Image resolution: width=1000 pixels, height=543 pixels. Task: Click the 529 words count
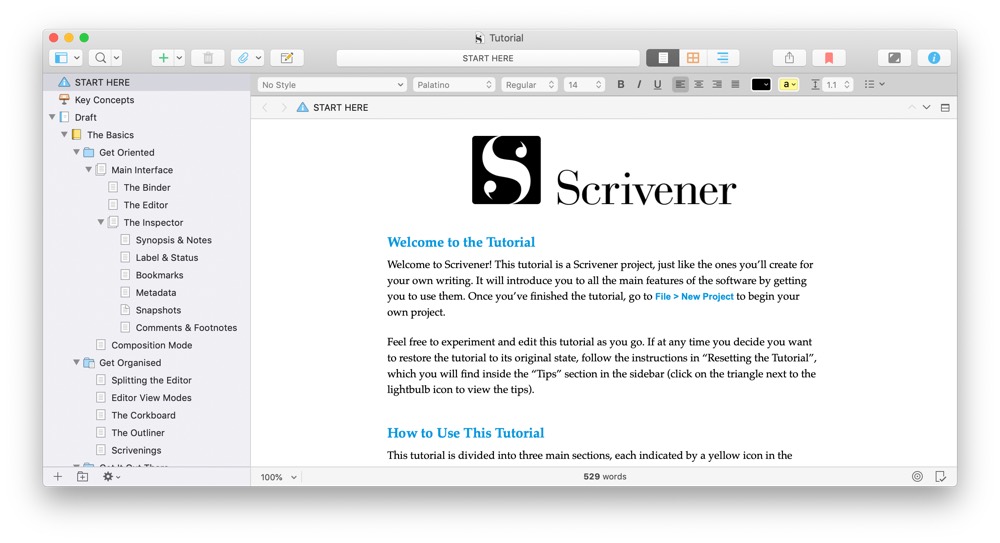click(x=605, y=477)
